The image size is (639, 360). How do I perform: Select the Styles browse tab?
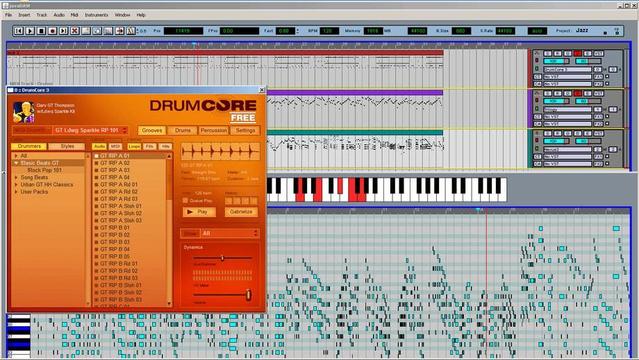click(x=67, y=146)
